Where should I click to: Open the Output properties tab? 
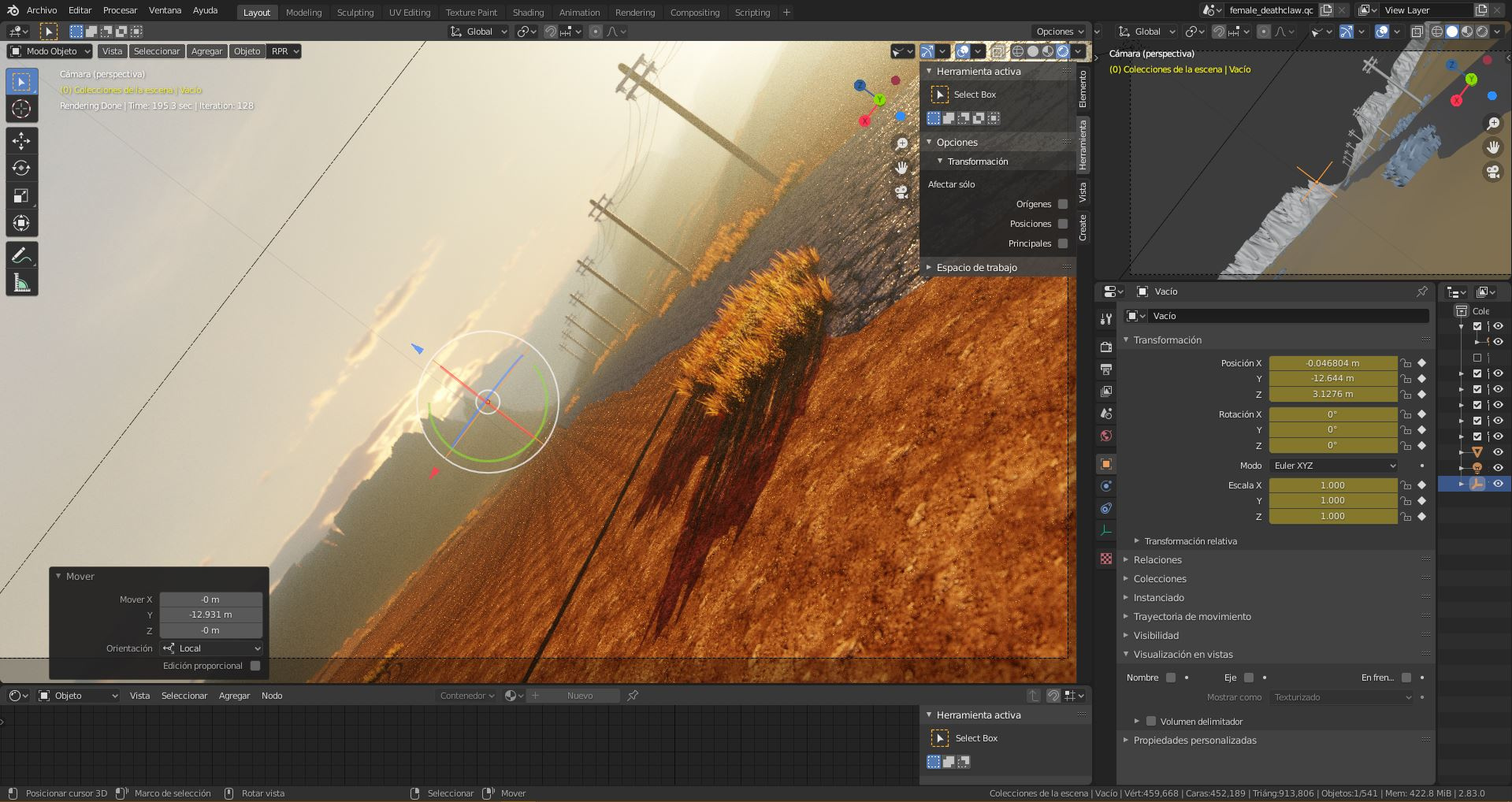pos(1106,369)
